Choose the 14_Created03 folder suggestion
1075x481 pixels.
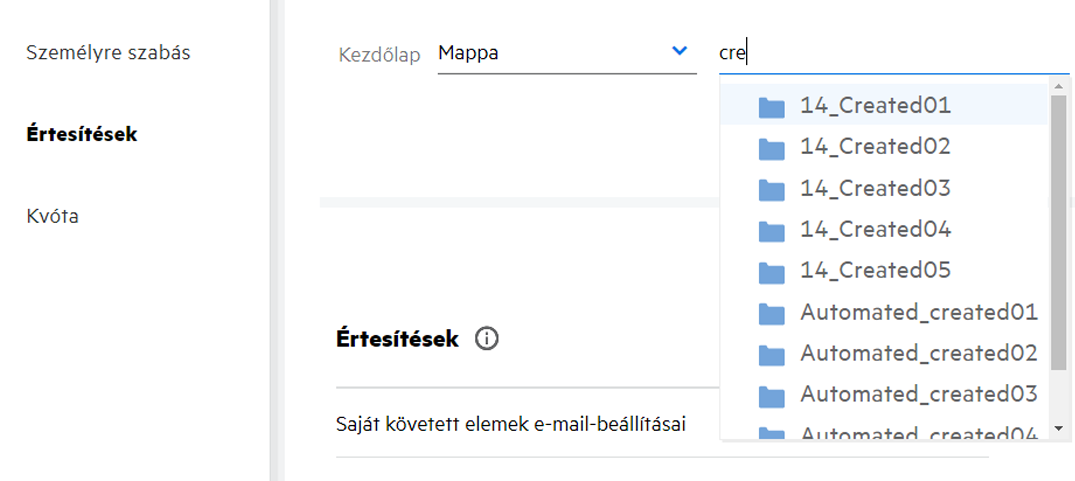click(875, 189)
